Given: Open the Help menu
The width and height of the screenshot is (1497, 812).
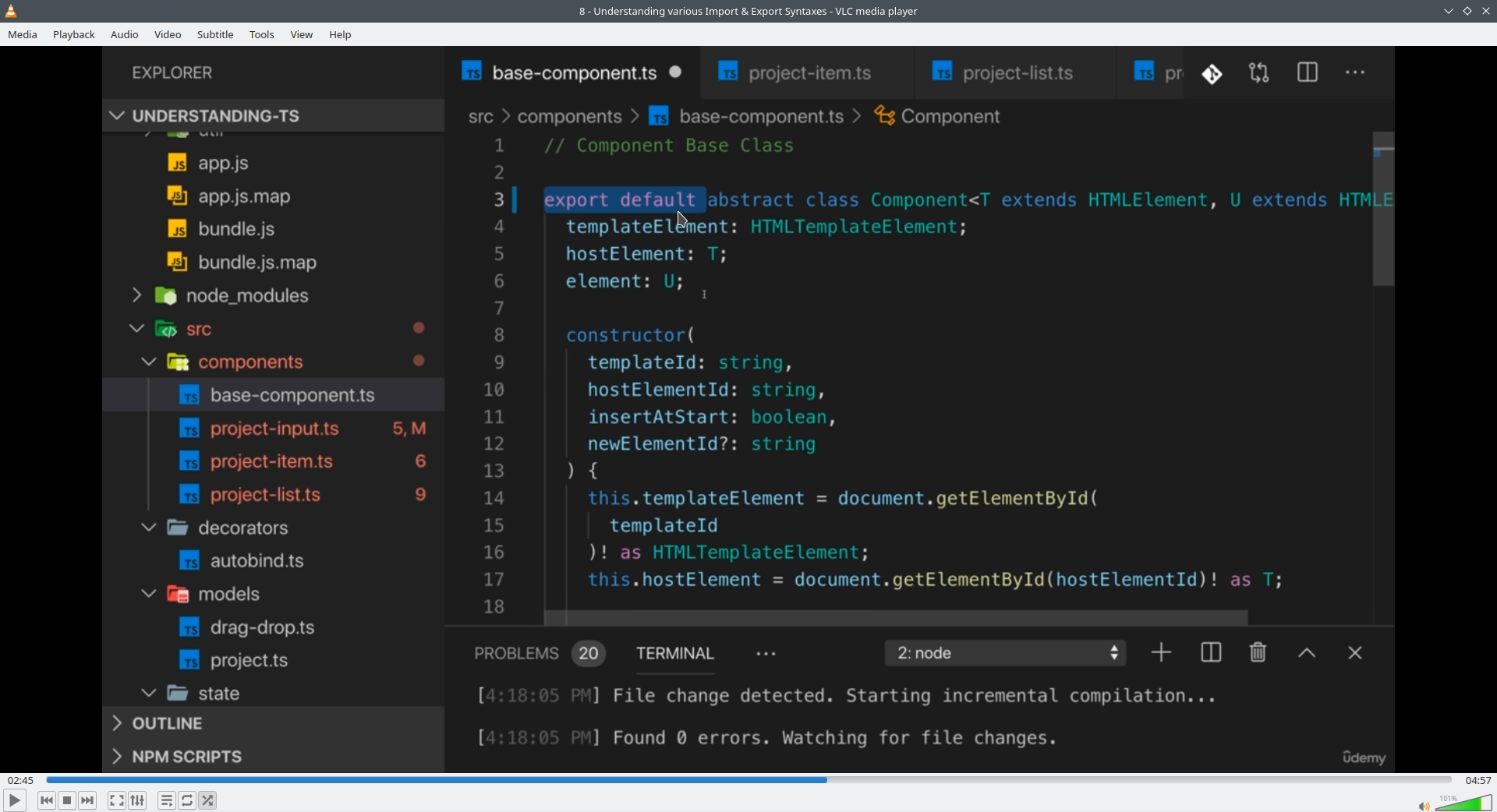Looking at the screenshot, I should coord(341,35).
